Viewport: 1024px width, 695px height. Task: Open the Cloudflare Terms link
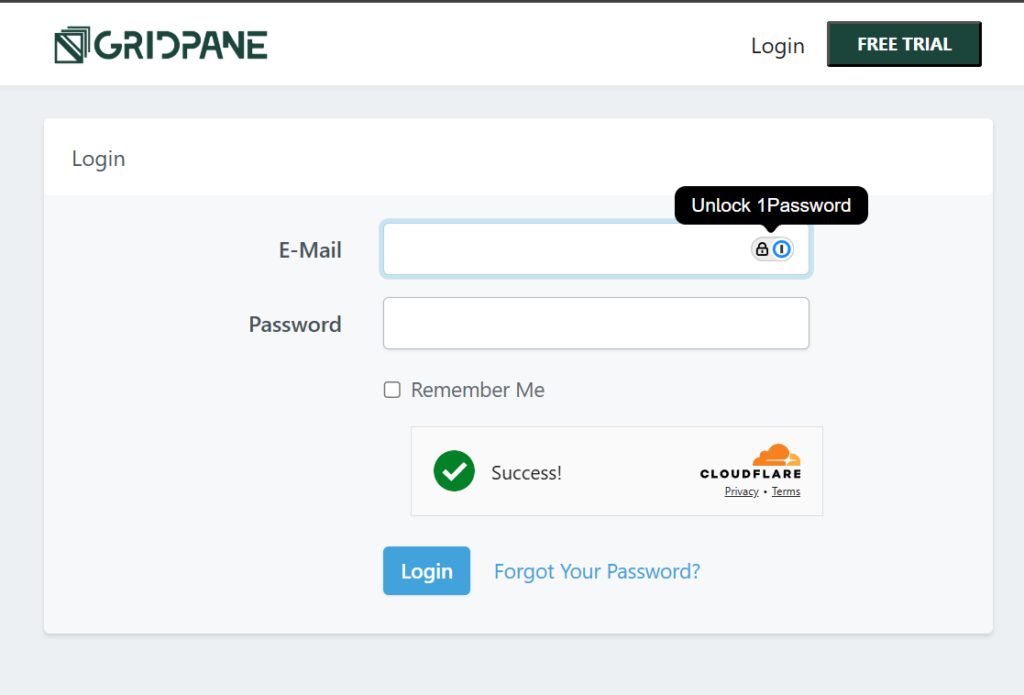786,491
